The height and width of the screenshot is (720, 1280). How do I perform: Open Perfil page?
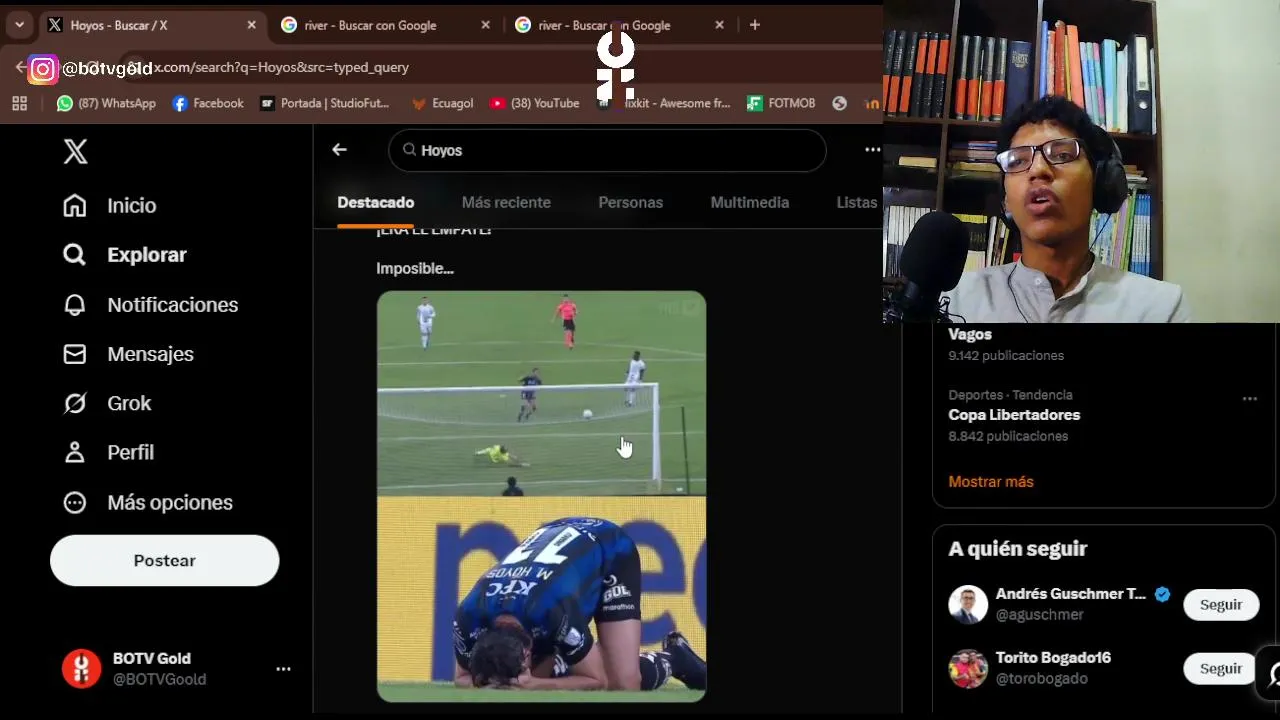click(x=108, y=452)
